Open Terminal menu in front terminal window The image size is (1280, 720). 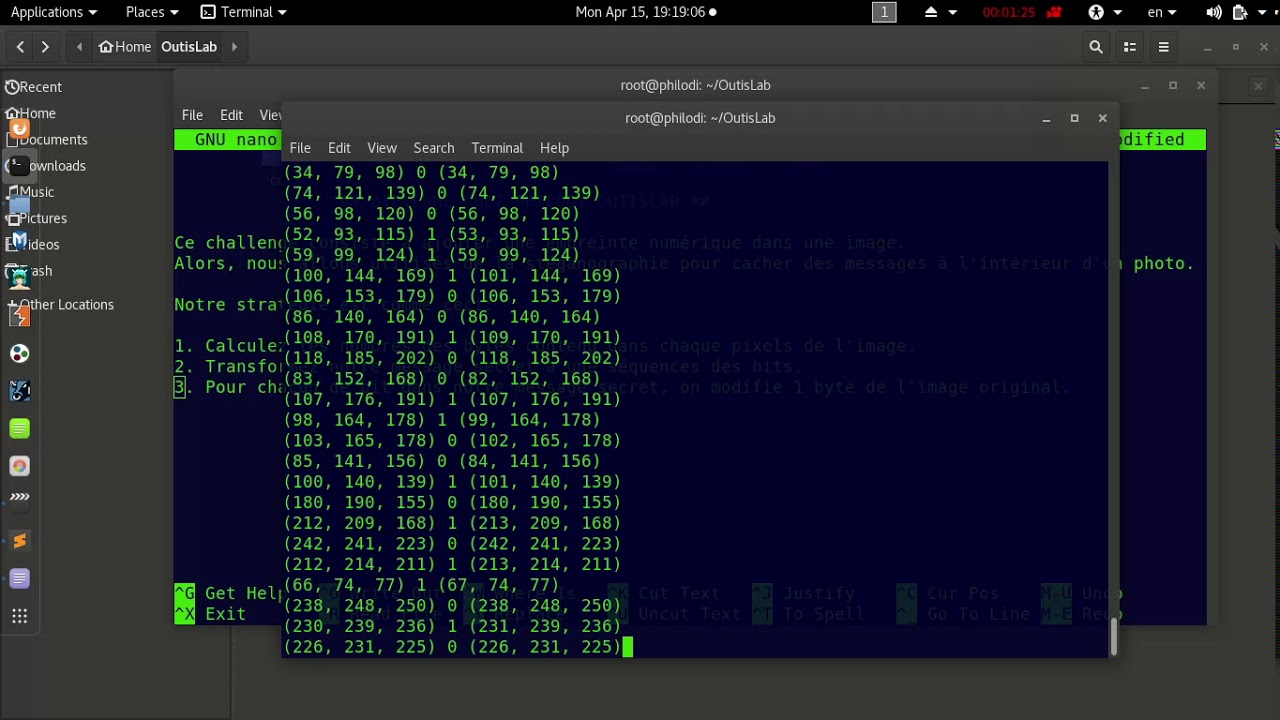(x=497, y=148)
